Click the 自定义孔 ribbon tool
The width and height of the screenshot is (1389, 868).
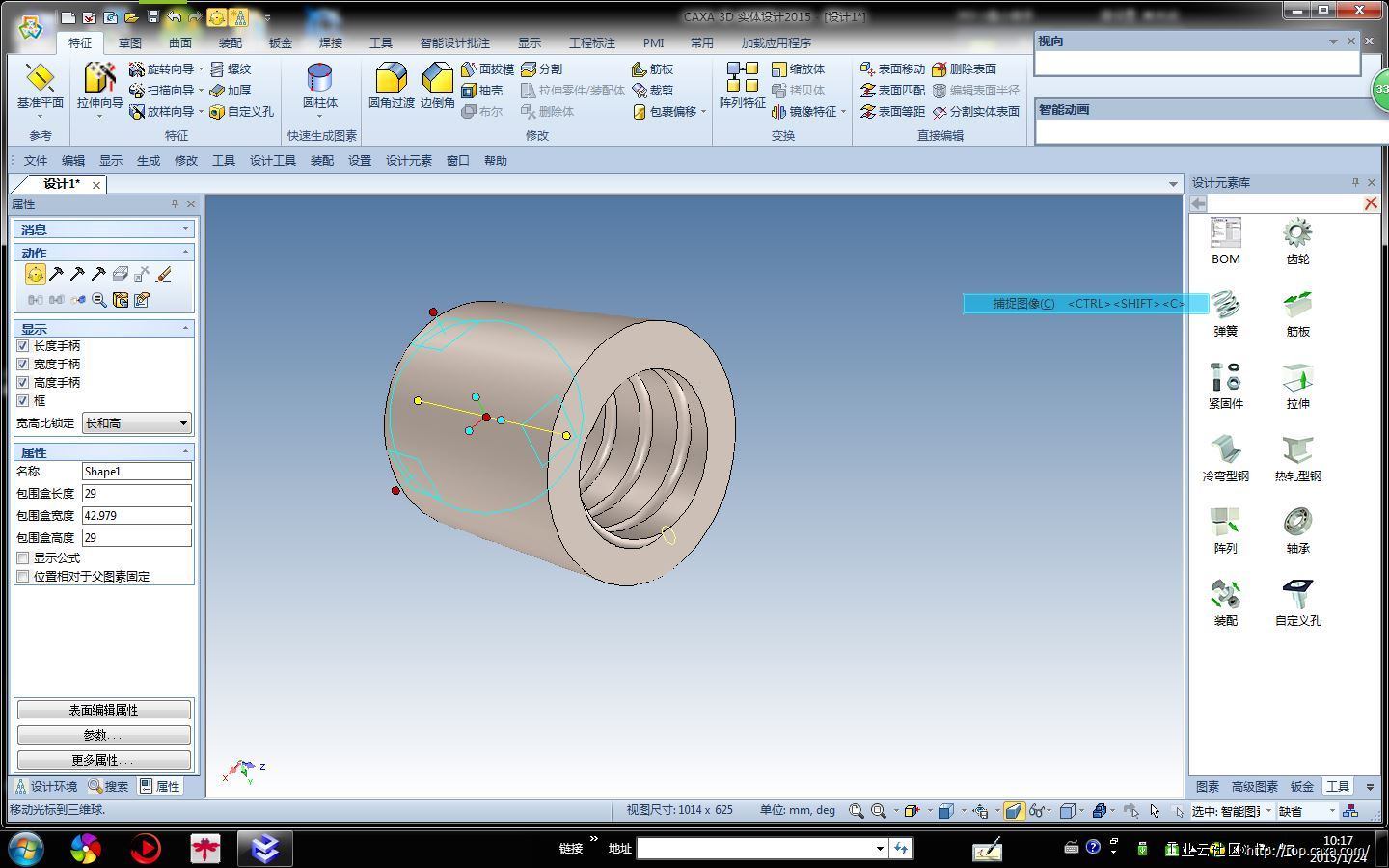tap(242, 112)
